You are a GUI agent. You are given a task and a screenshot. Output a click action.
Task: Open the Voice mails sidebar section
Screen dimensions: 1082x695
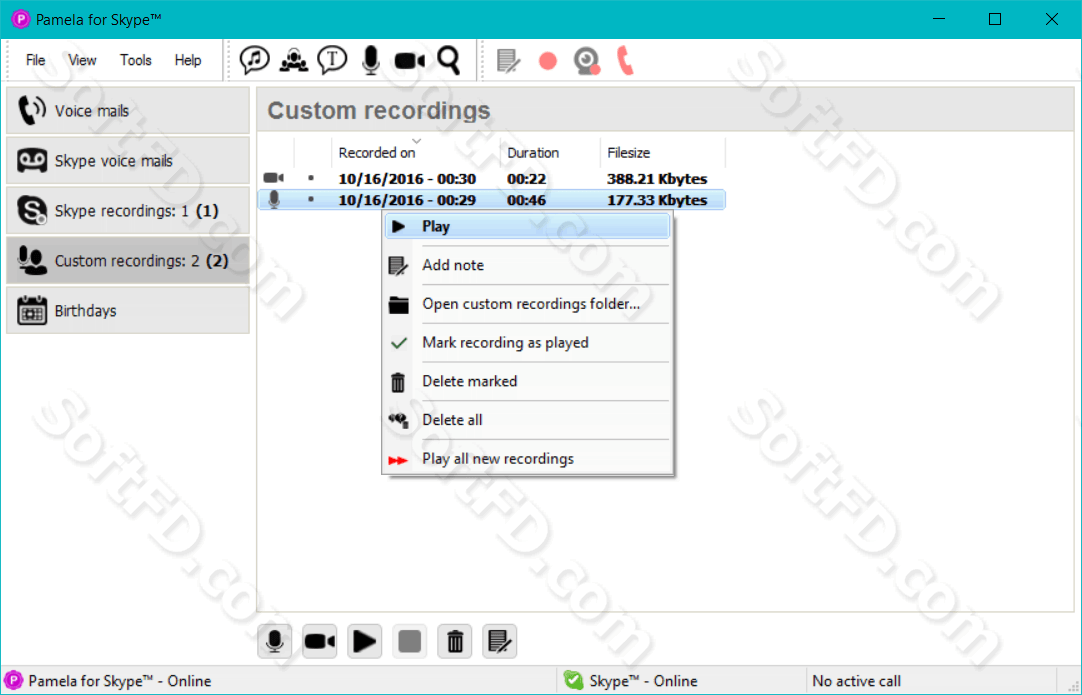coord(128,110)
